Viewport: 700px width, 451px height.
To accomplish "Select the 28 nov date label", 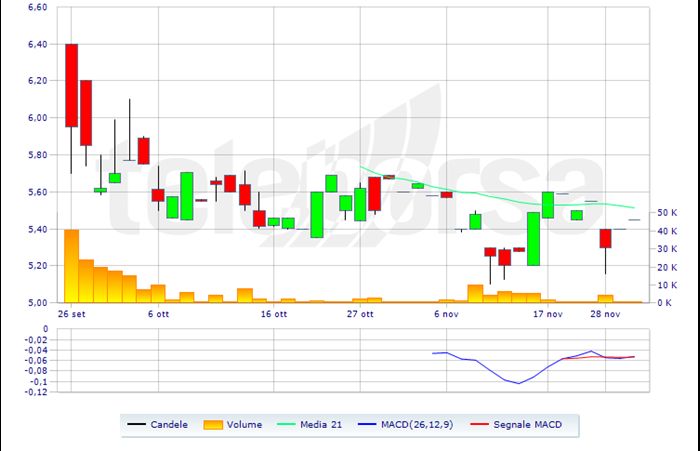I will click(x=605, y=313).
